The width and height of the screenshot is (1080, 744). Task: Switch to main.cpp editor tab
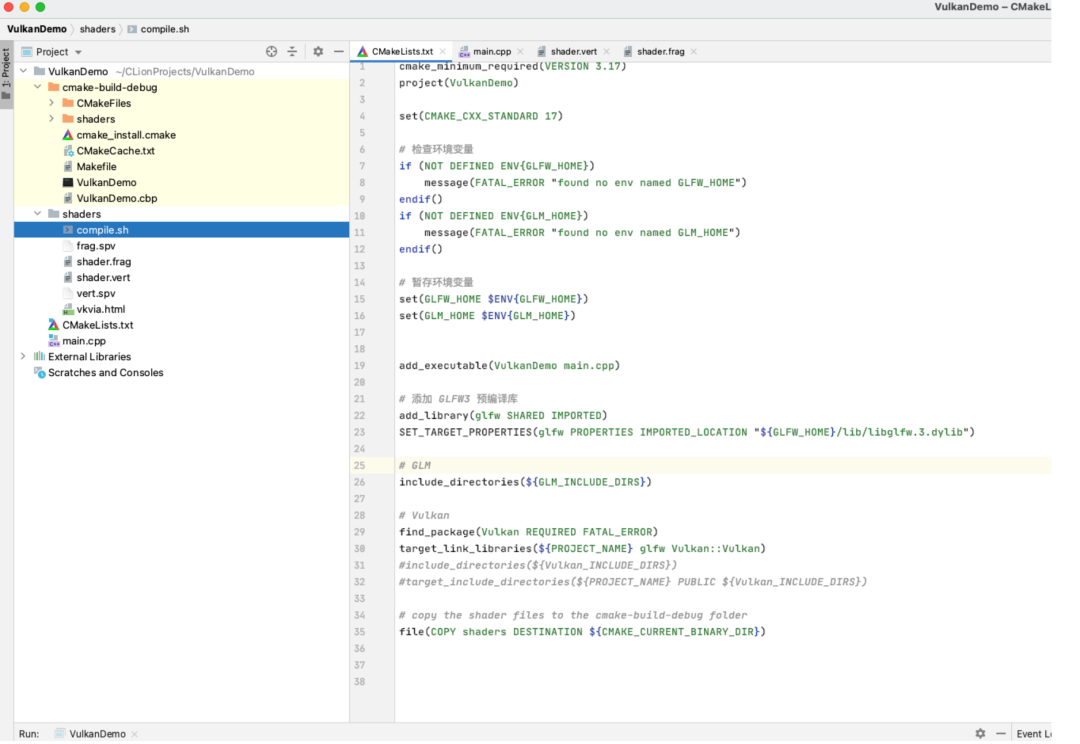(492, 52)
